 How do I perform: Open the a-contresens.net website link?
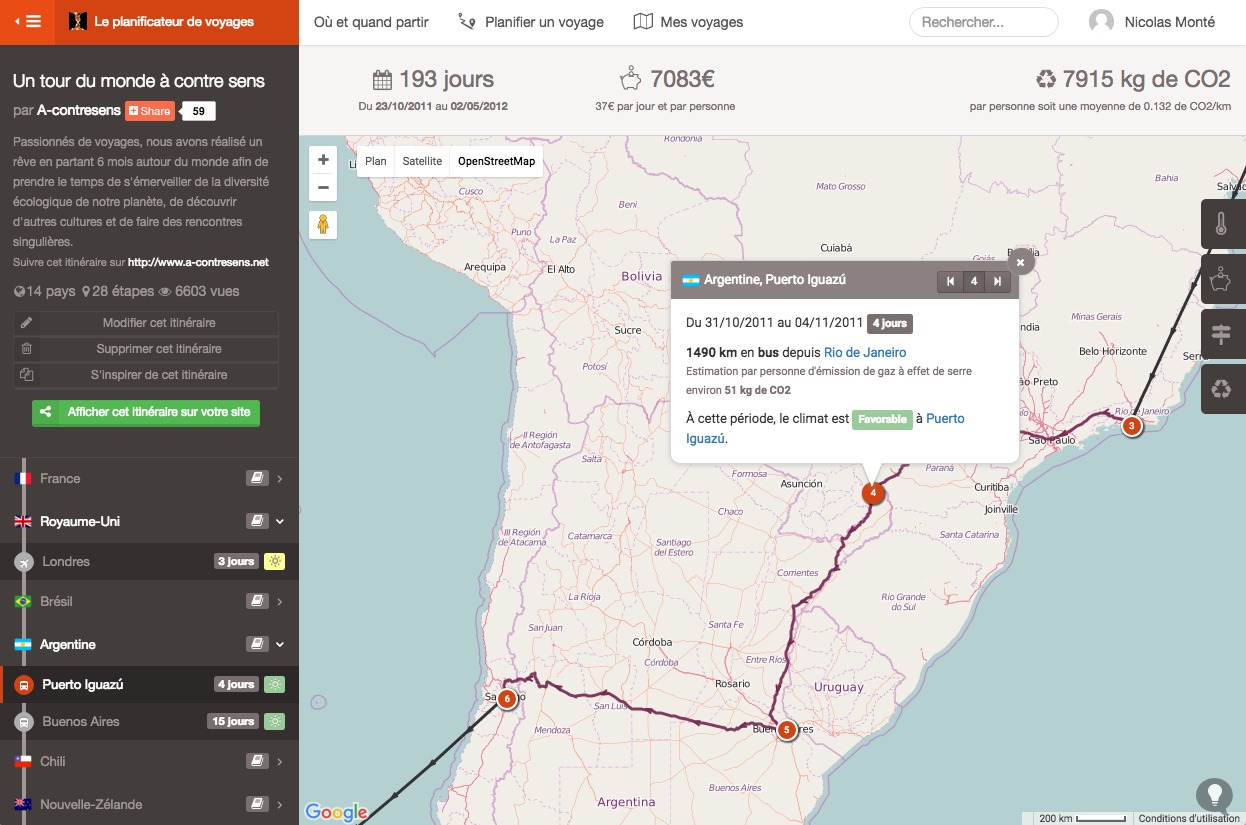click(x=198, y=262)
